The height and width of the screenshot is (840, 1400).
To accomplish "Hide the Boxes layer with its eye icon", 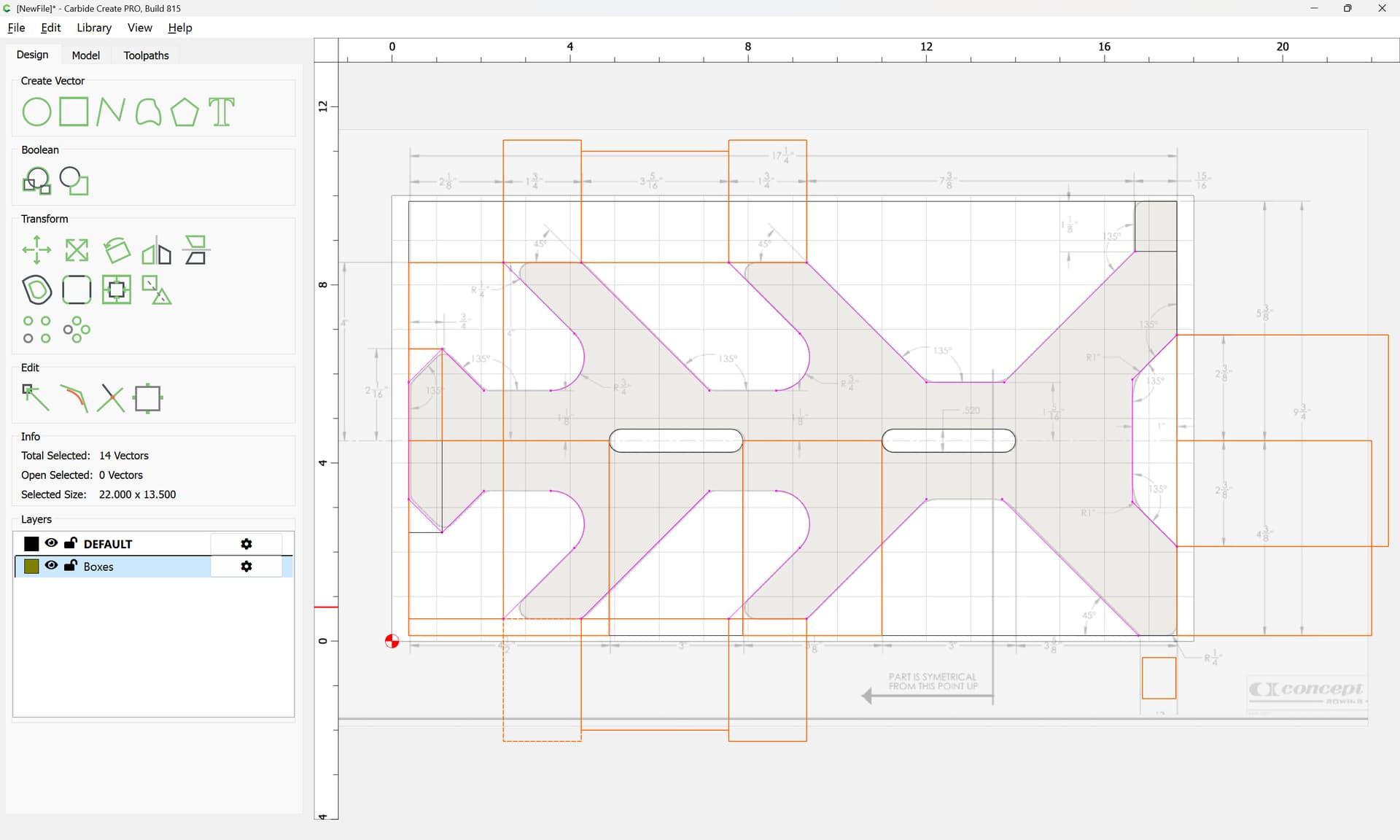I will (x=51, y=566).
